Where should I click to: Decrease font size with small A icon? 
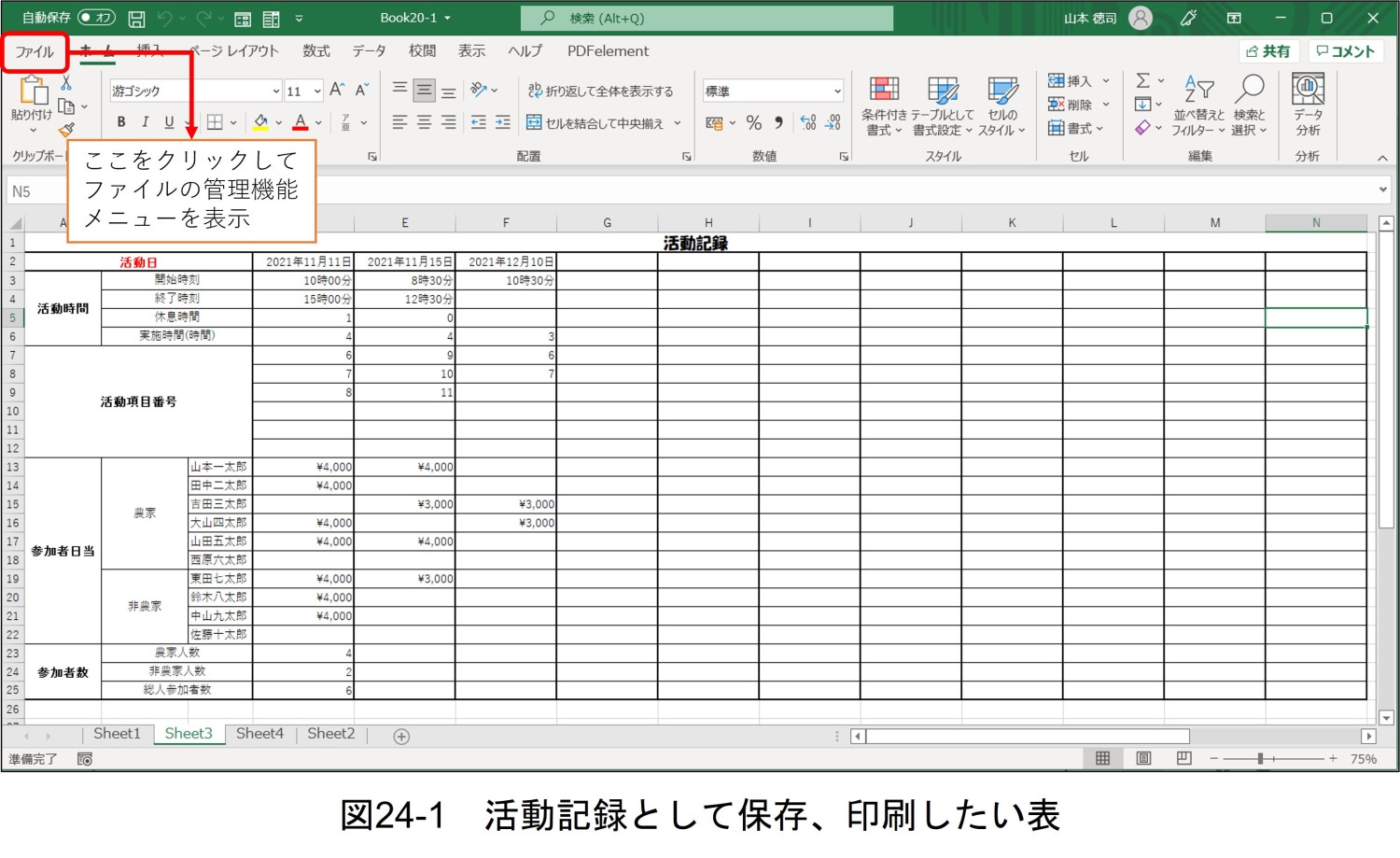[361, 90]
